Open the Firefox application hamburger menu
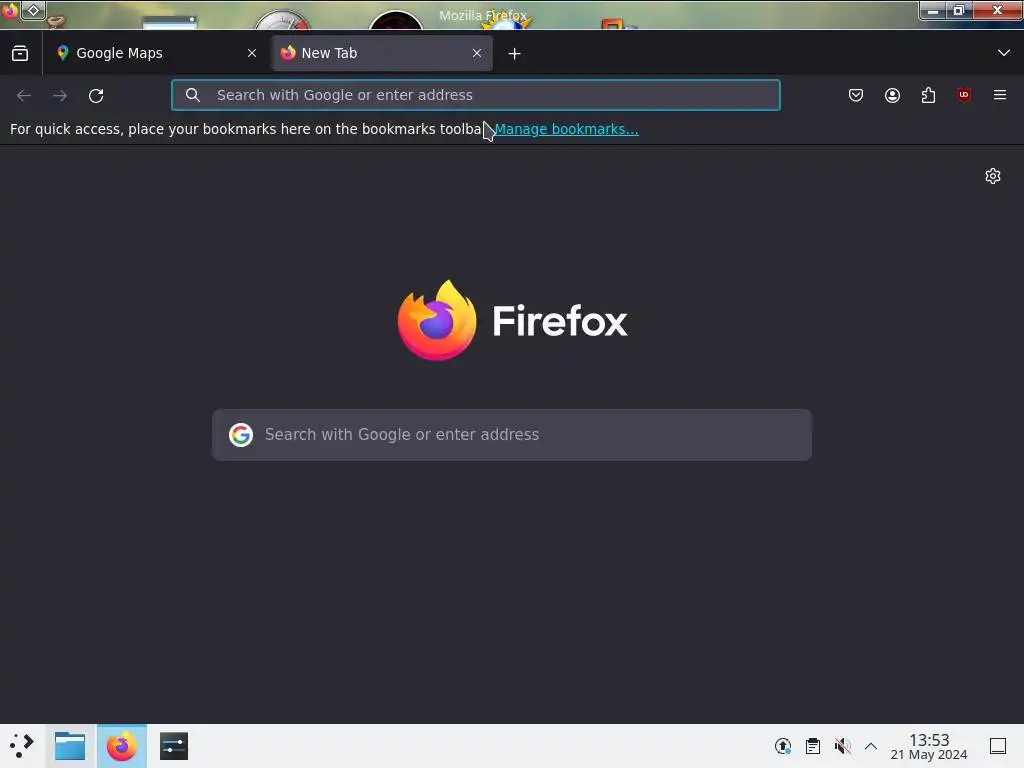Screen dimensions: 1024x768 click(x=1000, y=95)
